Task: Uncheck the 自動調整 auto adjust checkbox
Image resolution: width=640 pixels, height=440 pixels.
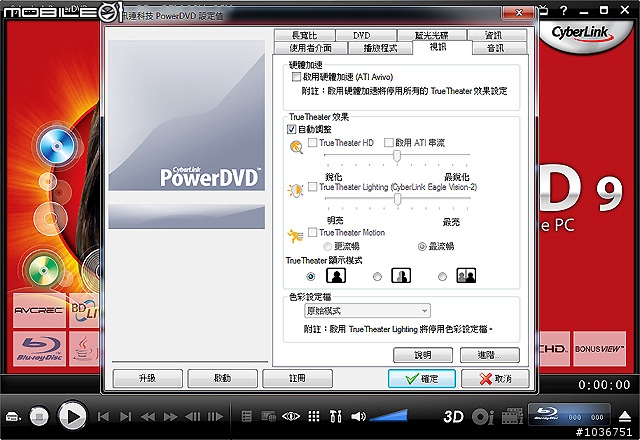Action: click(291, 129)
